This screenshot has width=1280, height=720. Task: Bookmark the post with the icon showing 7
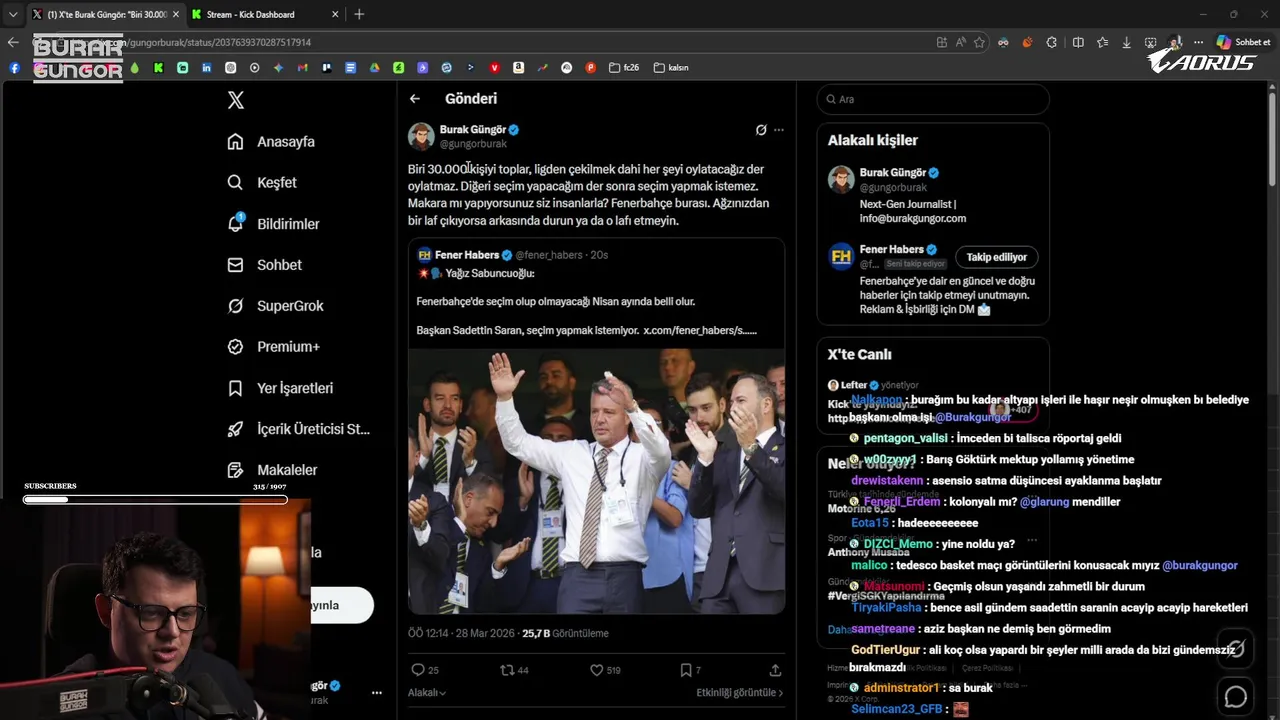[685, 670]
